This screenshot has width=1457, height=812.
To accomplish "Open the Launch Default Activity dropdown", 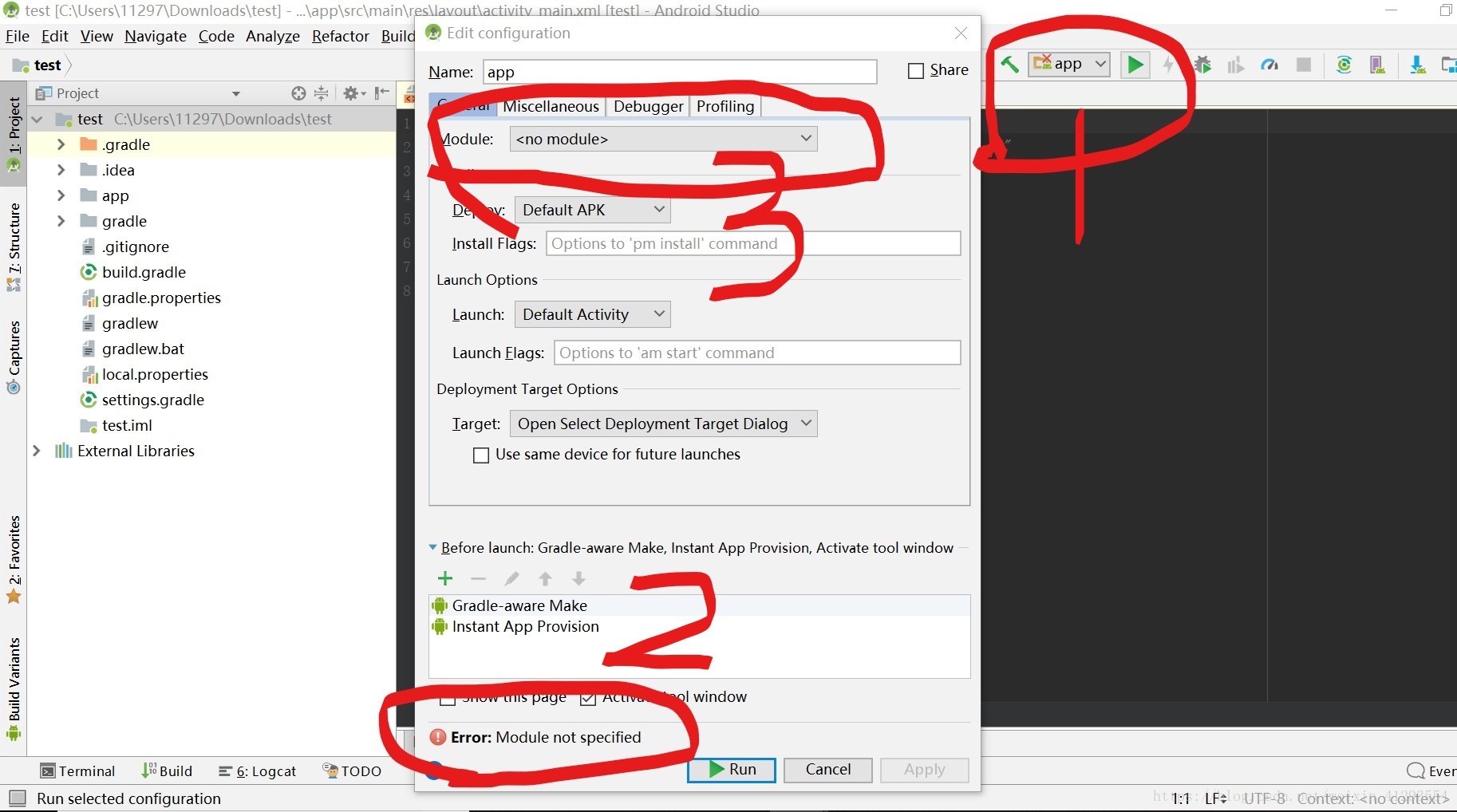I will click(592, 314).
